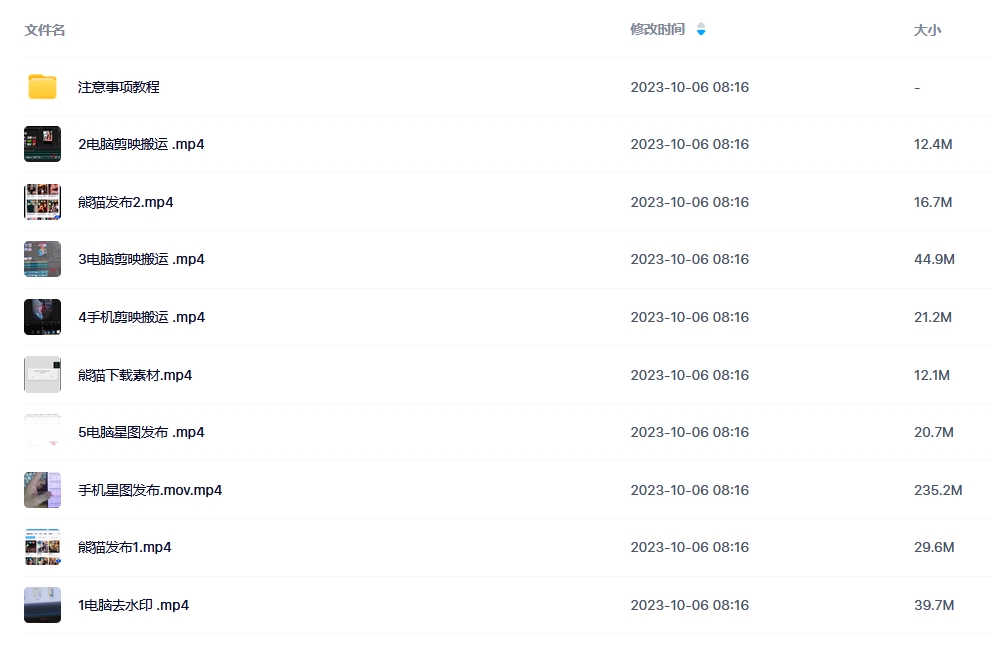Toggle sort arrow beside 修改时间

click(x=701, y=29)
